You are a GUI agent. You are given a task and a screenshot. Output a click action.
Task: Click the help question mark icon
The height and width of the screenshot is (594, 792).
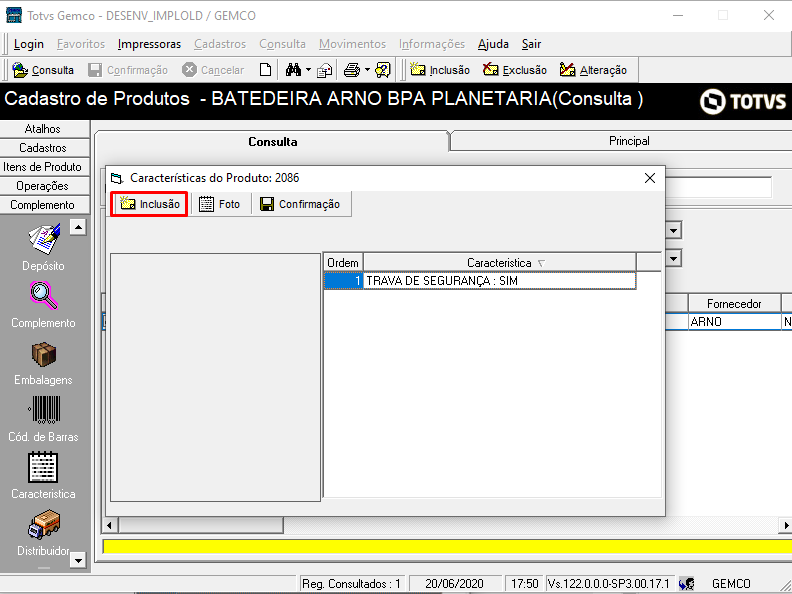coord(383,70)
